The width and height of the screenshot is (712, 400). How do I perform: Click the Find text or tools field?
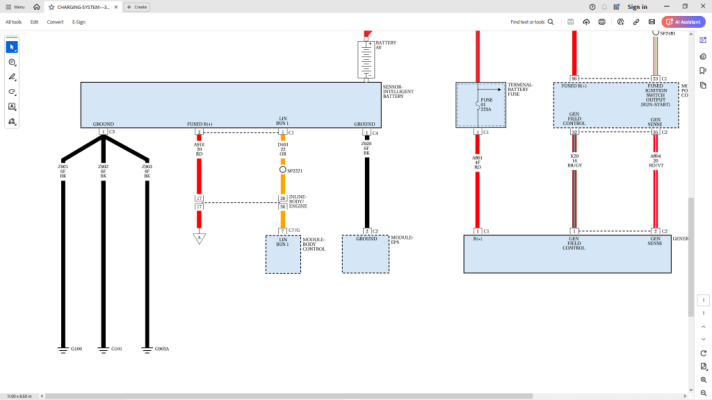pyautogui.click(x=527, y=22)
